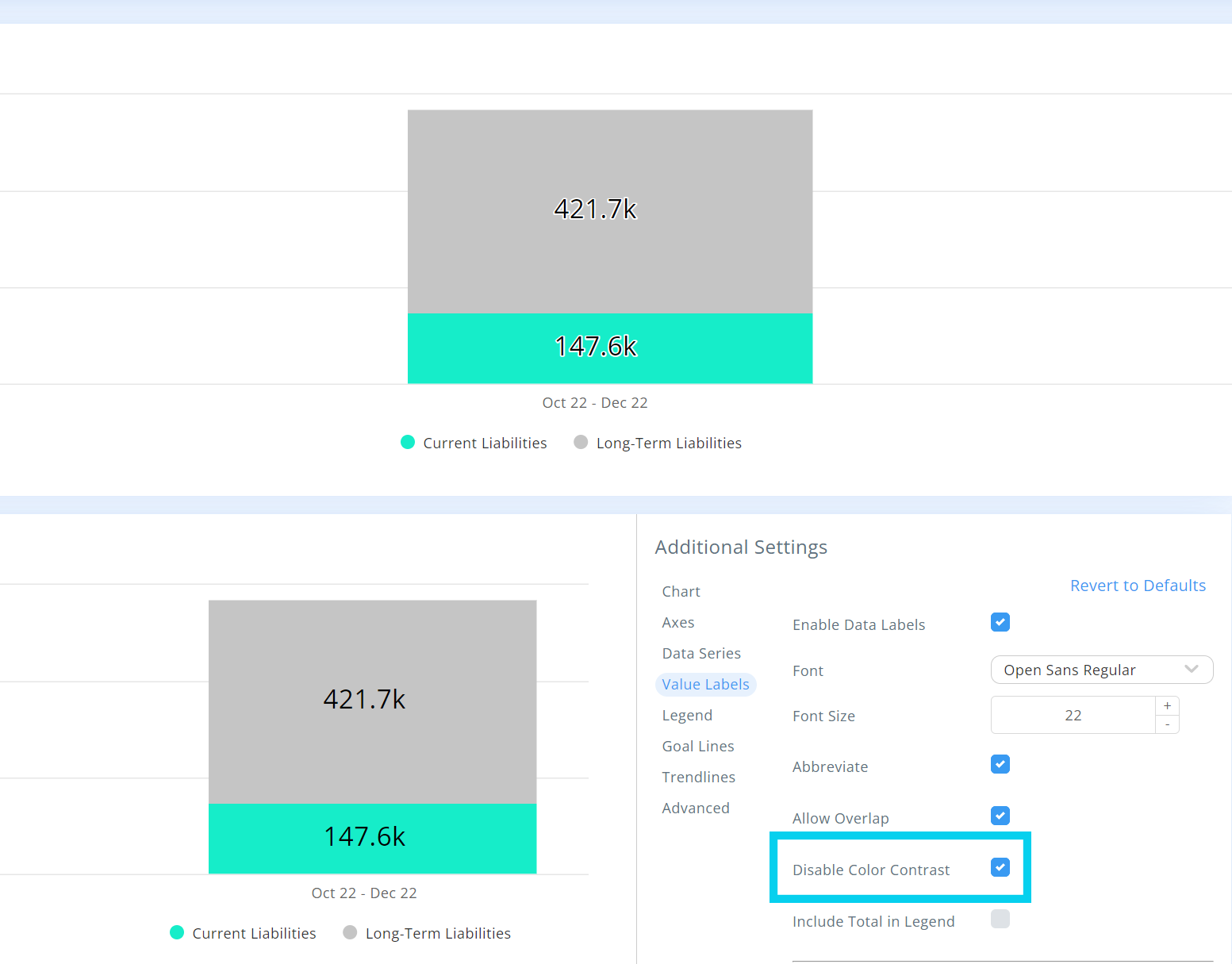1232x964 pixels.
Task: Click the Additional Settings heading
Action: (741, 547)
